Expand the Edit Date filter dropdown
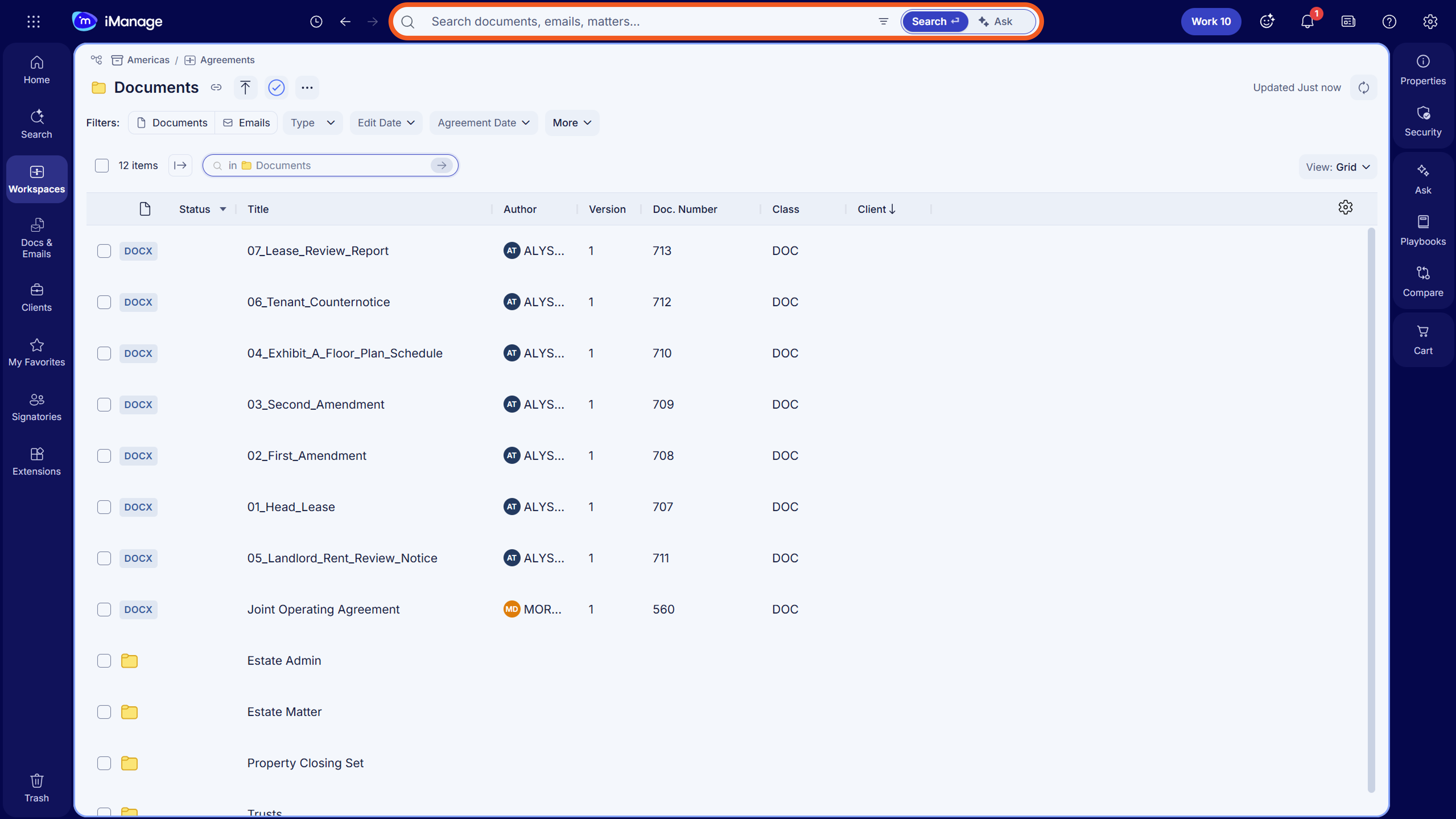Screen dimensions: 1456x819 (x=386, y=123)
